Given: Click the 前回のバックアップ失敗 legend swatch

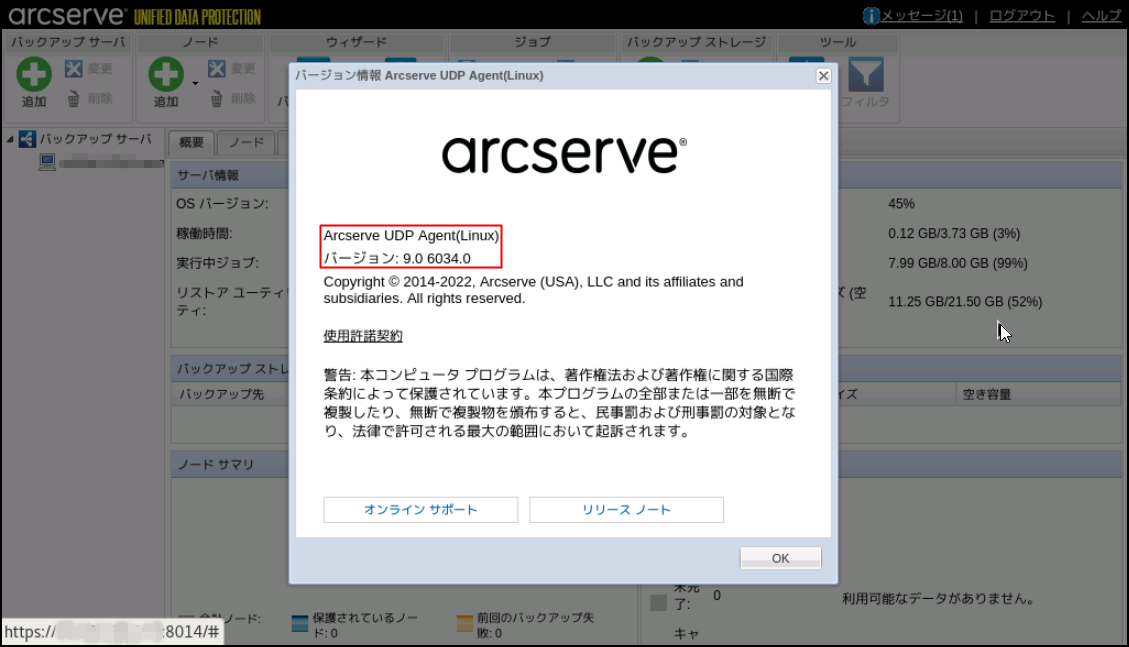Looking at the screenshot, I should 464,623.
